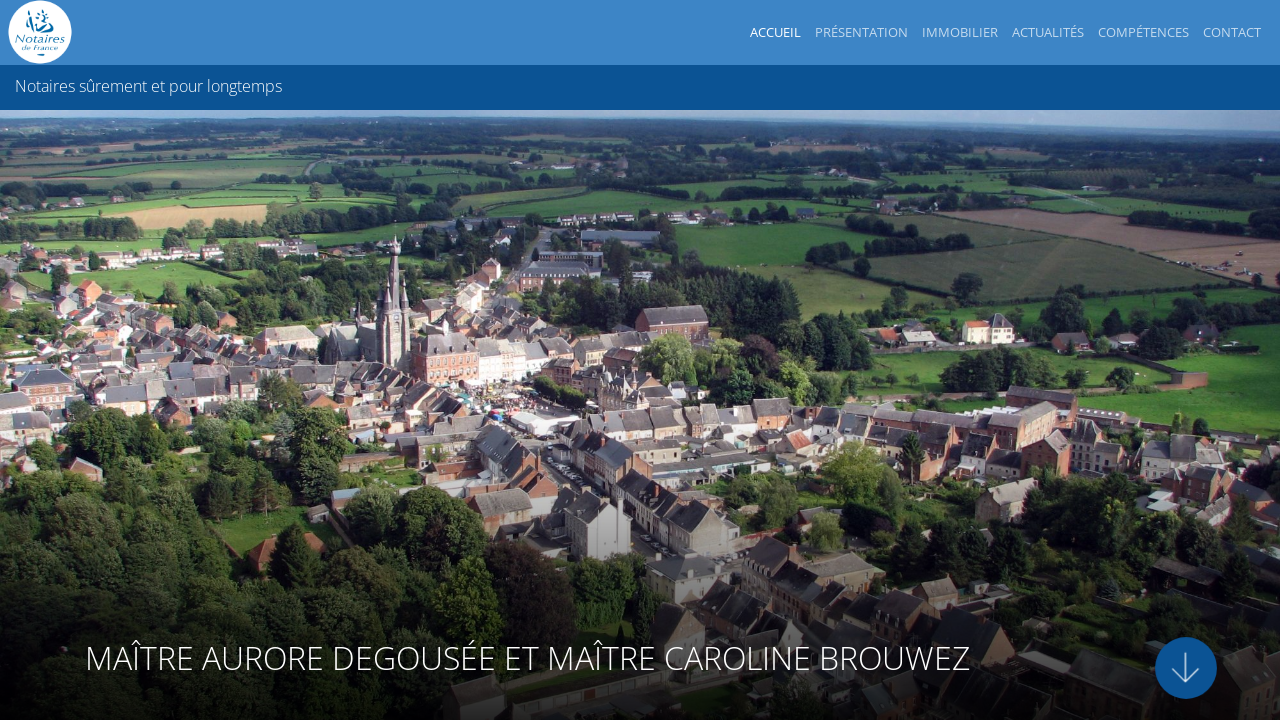Open the ACTUALITÉS page

pos(1047,31)
